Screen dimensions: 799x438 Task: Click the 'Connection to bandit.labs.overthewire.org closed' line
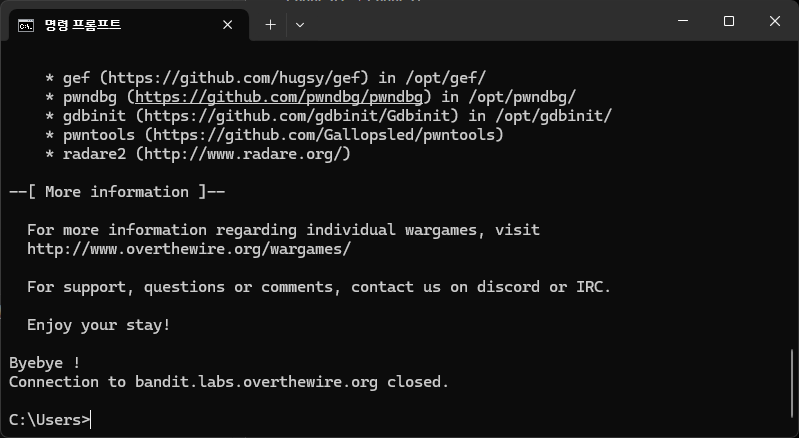(229, 382)
